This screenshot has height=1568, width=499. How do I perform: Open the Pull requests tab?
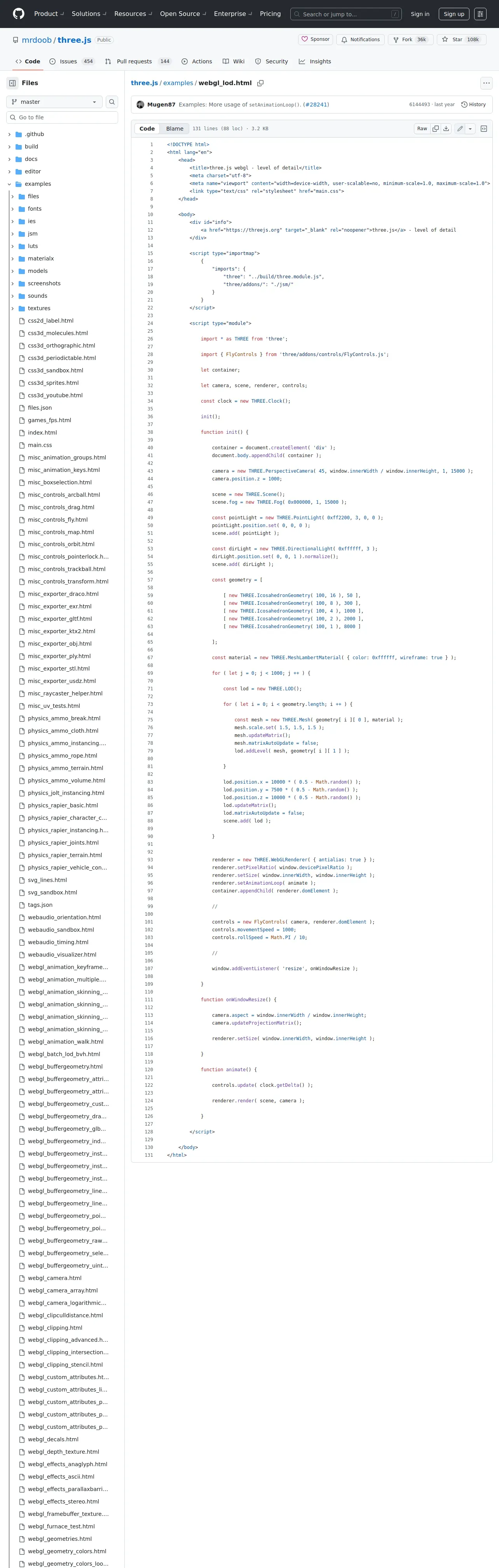click(x=138, y=61)
